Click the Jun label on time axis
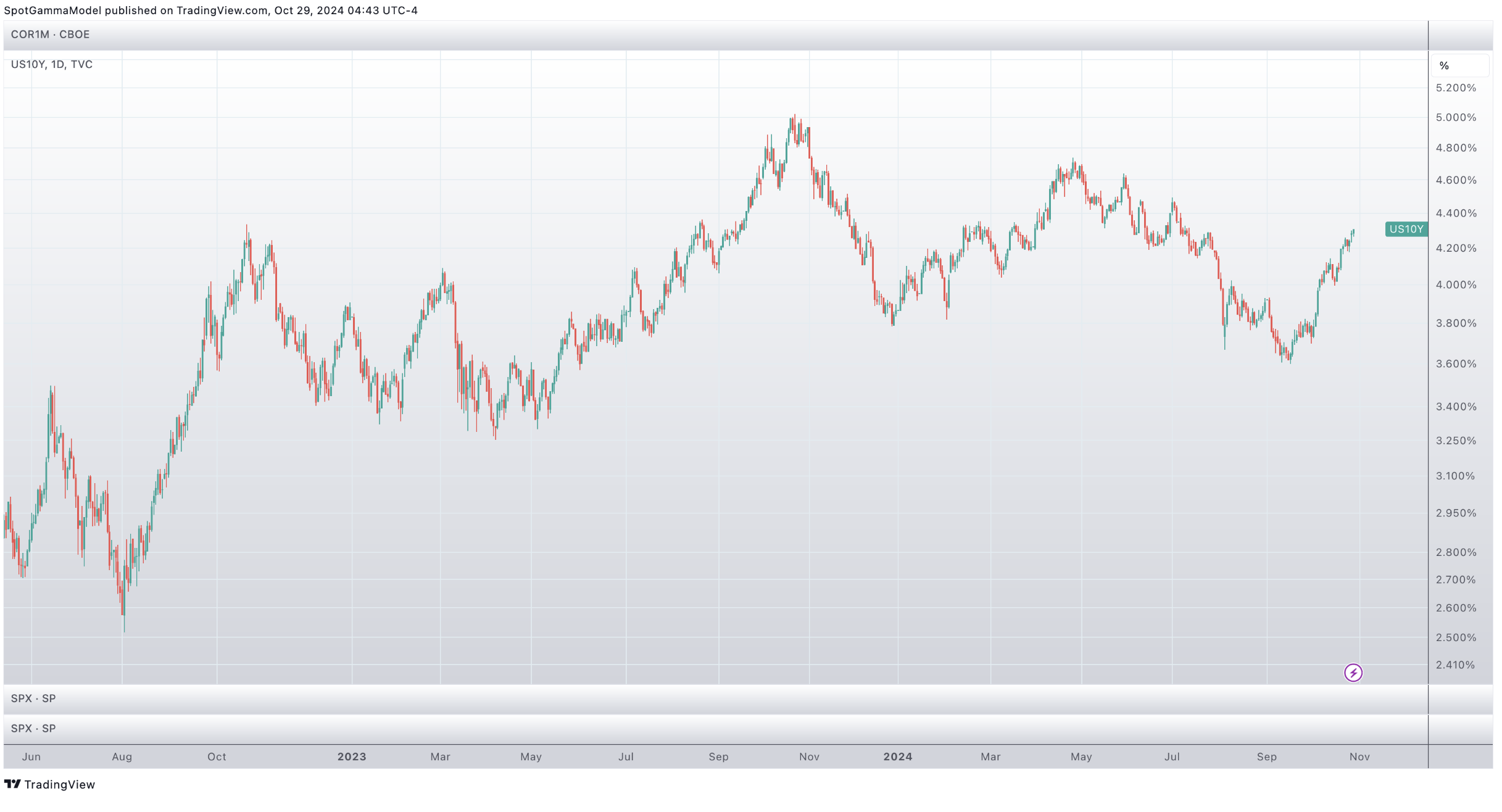The height and width of the screenshot is (812, 1502). coord(31,756)
